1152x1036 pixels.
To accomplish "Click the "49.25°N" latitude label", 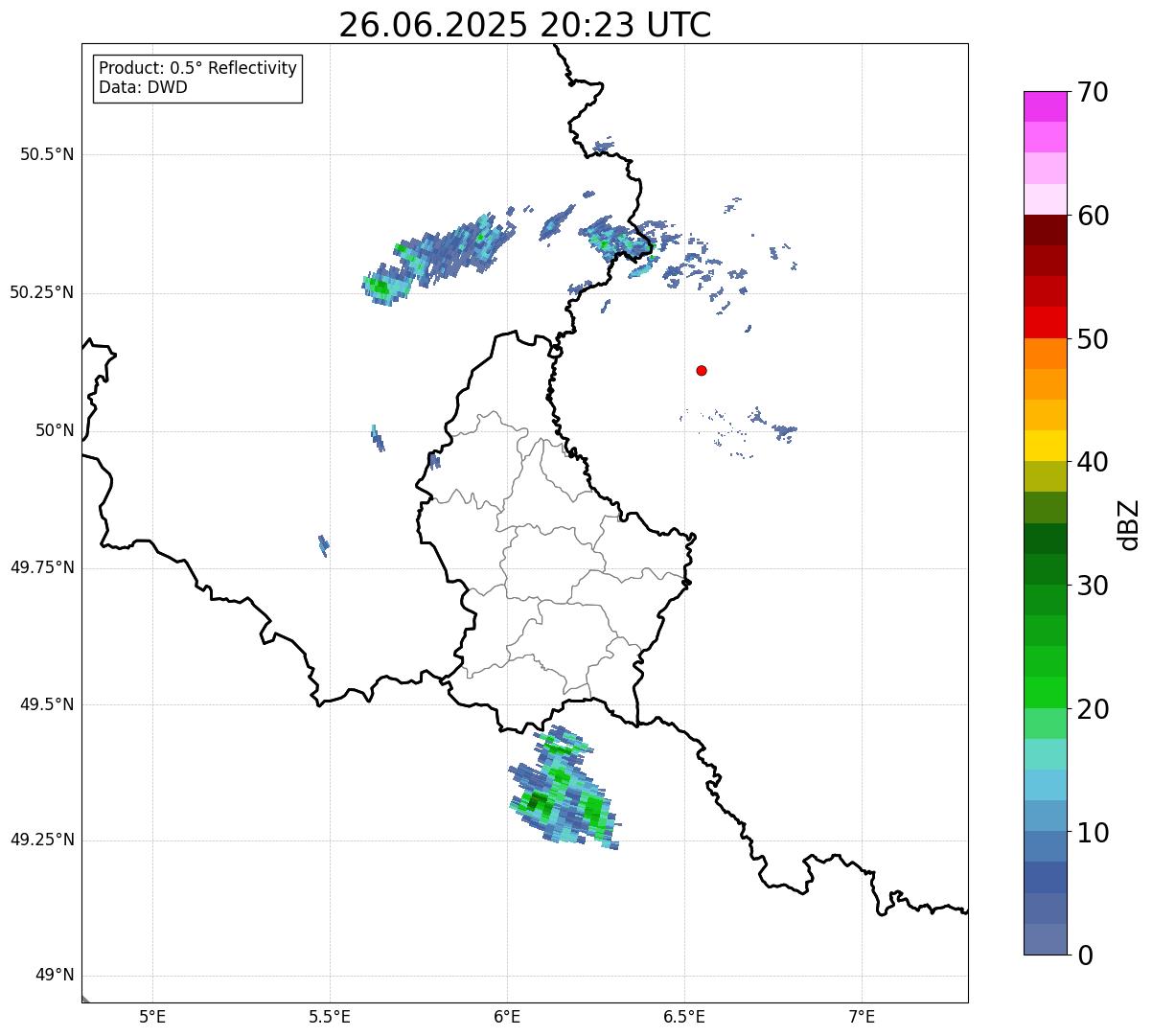I will tap(41, 840).
